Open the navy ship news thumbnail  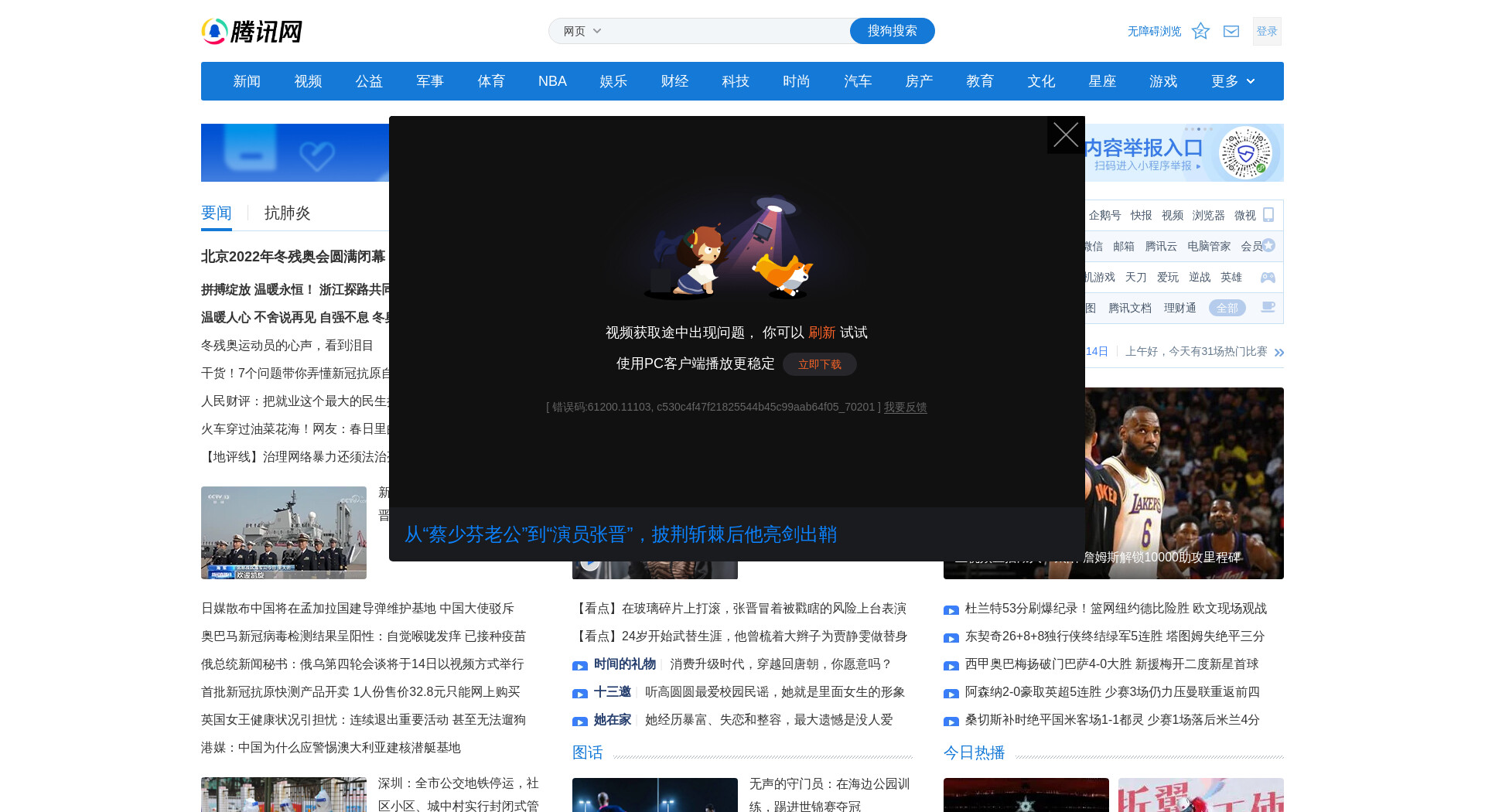pos(284,533)
